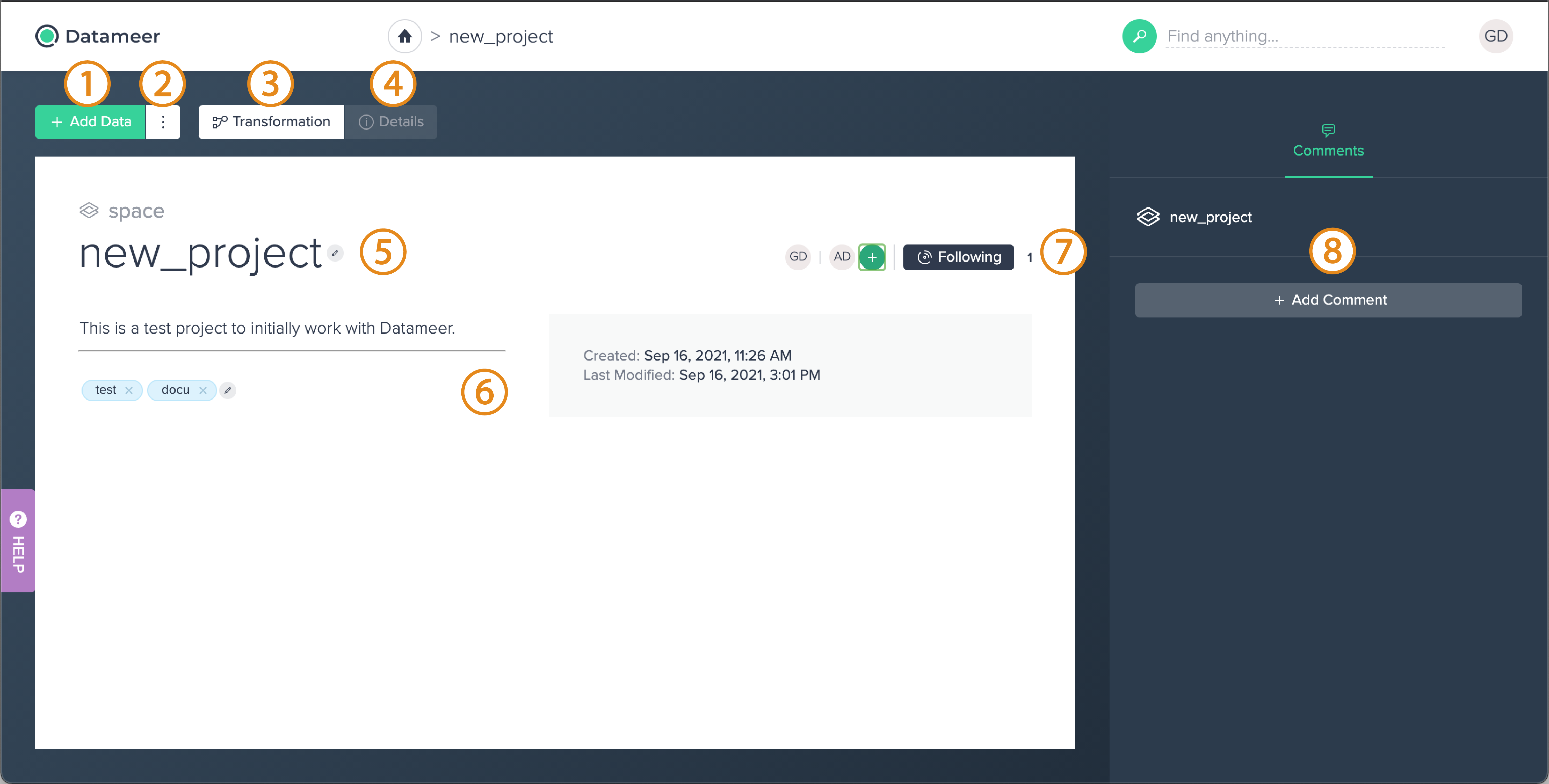Screen dimensions: 1549x784
Task: Edit project name with pencil icon
Action: (335, 253)
